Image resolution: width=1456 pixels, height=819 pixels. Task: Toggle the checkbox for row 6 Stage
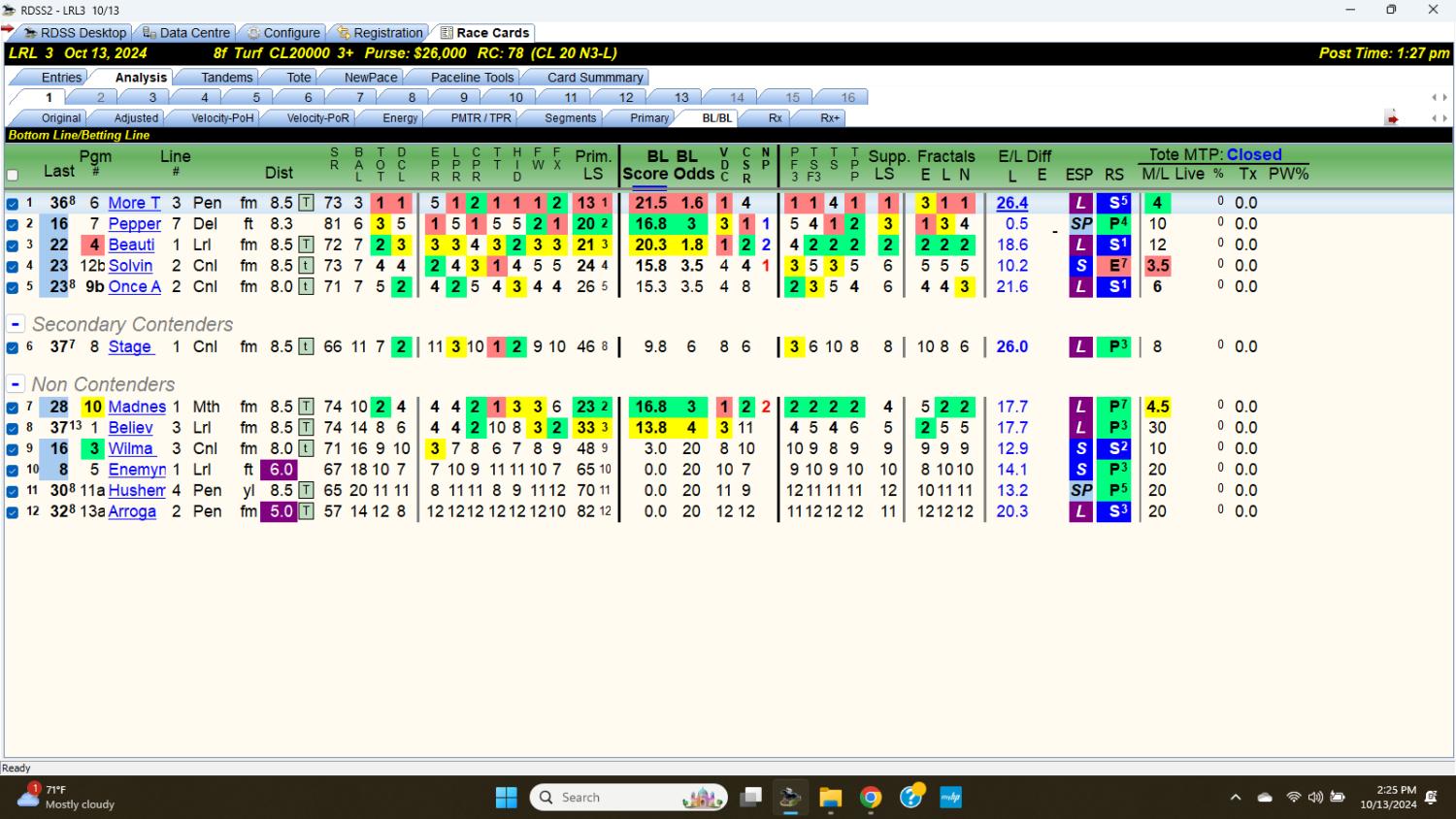(13, 347)
